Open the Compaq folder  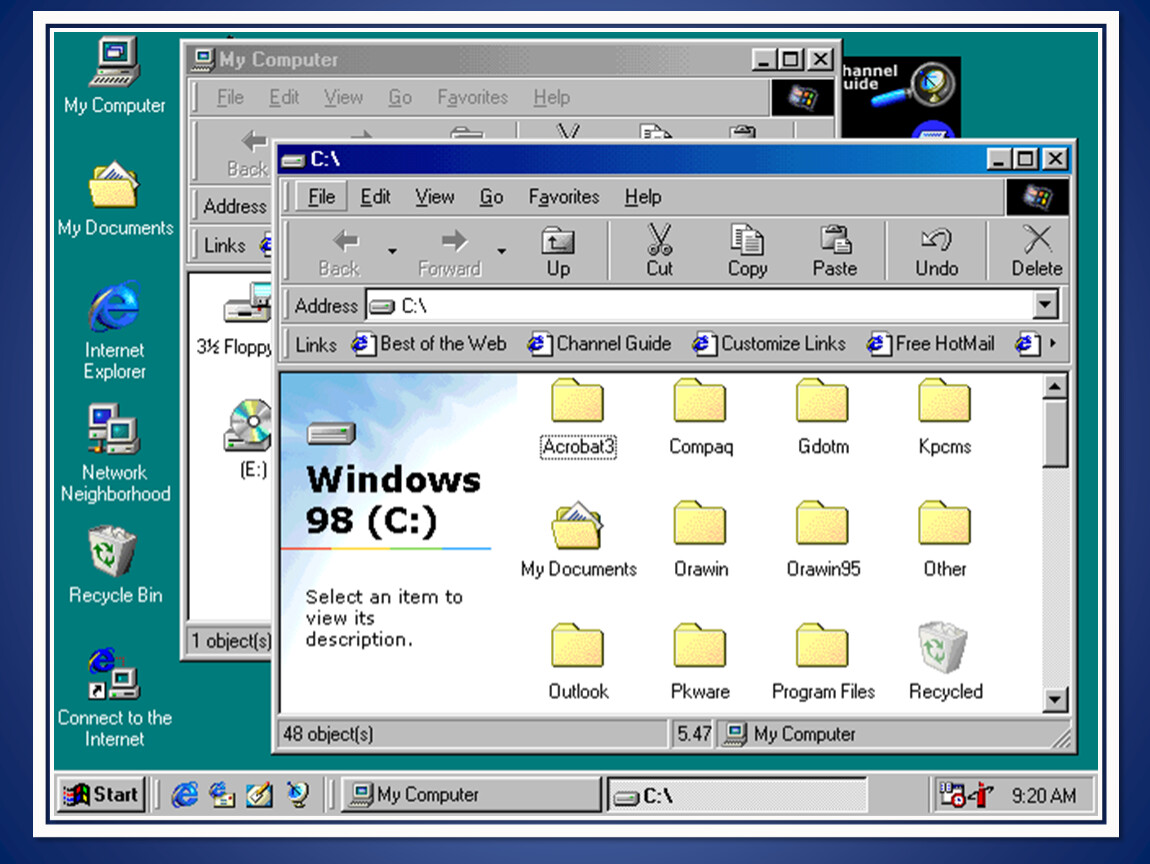coord(700,417)
